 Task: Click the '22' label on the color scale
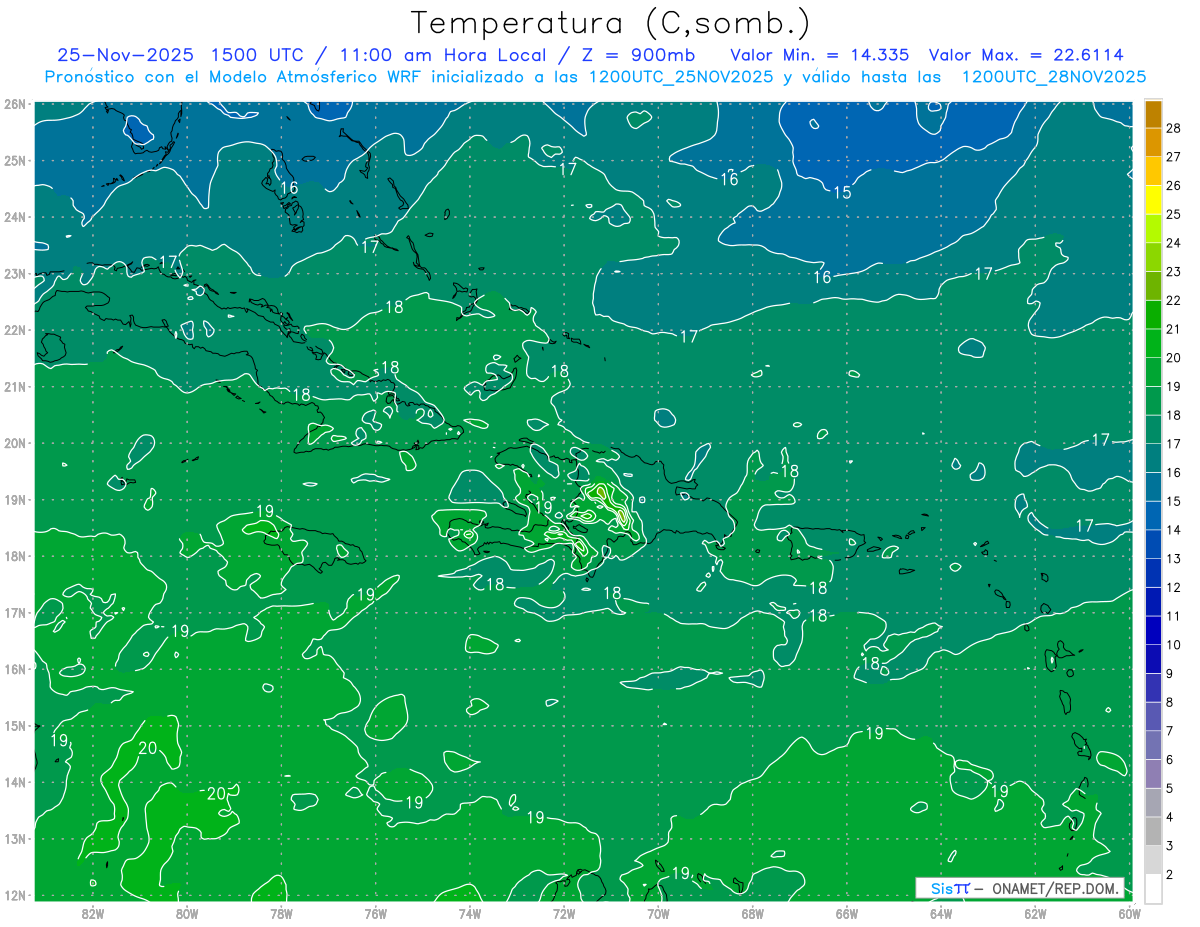pyautogui.click(x=1173, y=300)
